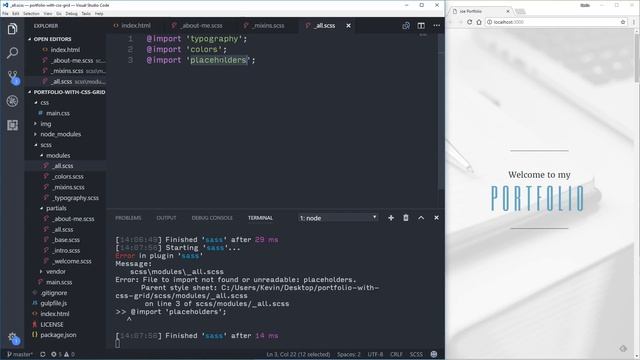Open the Debug view in the activity bar

pyautogui.click(x=12, y=101)
